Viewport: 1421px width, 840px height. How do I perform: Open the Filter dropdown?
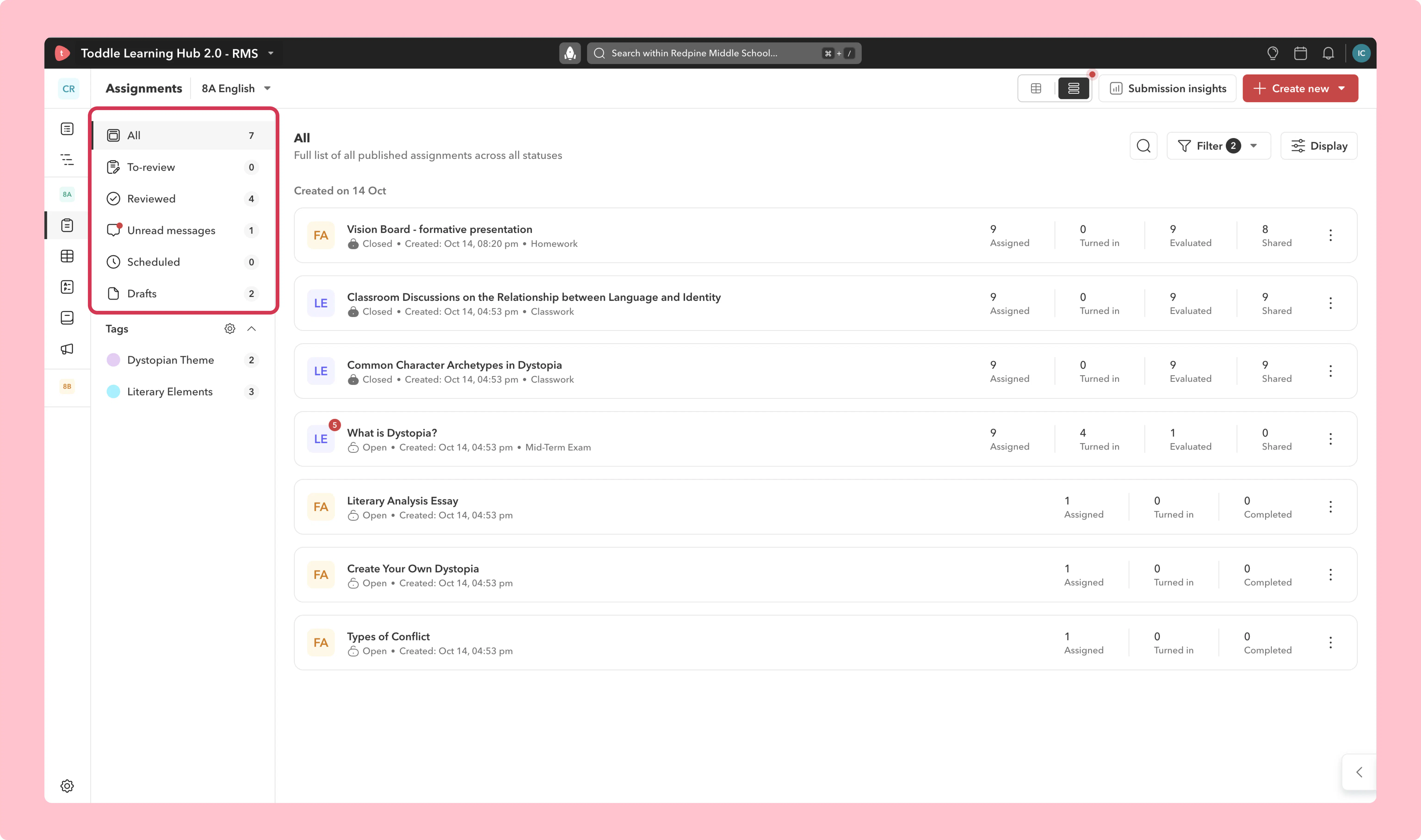point(1218,146)
